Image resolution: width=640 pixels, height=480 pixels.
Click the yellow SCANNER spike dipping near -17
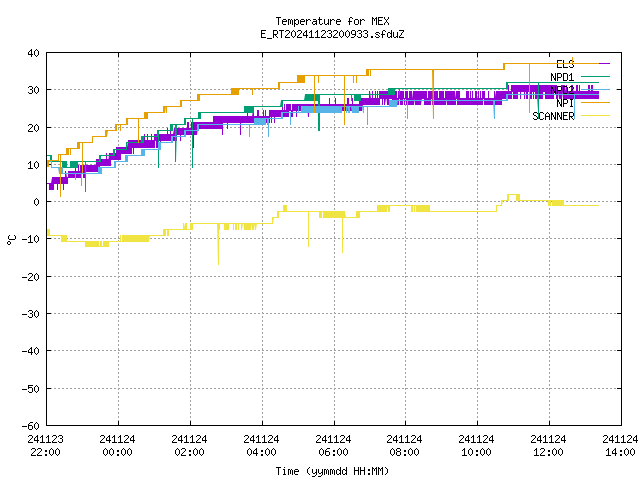[x=218, y=245]
